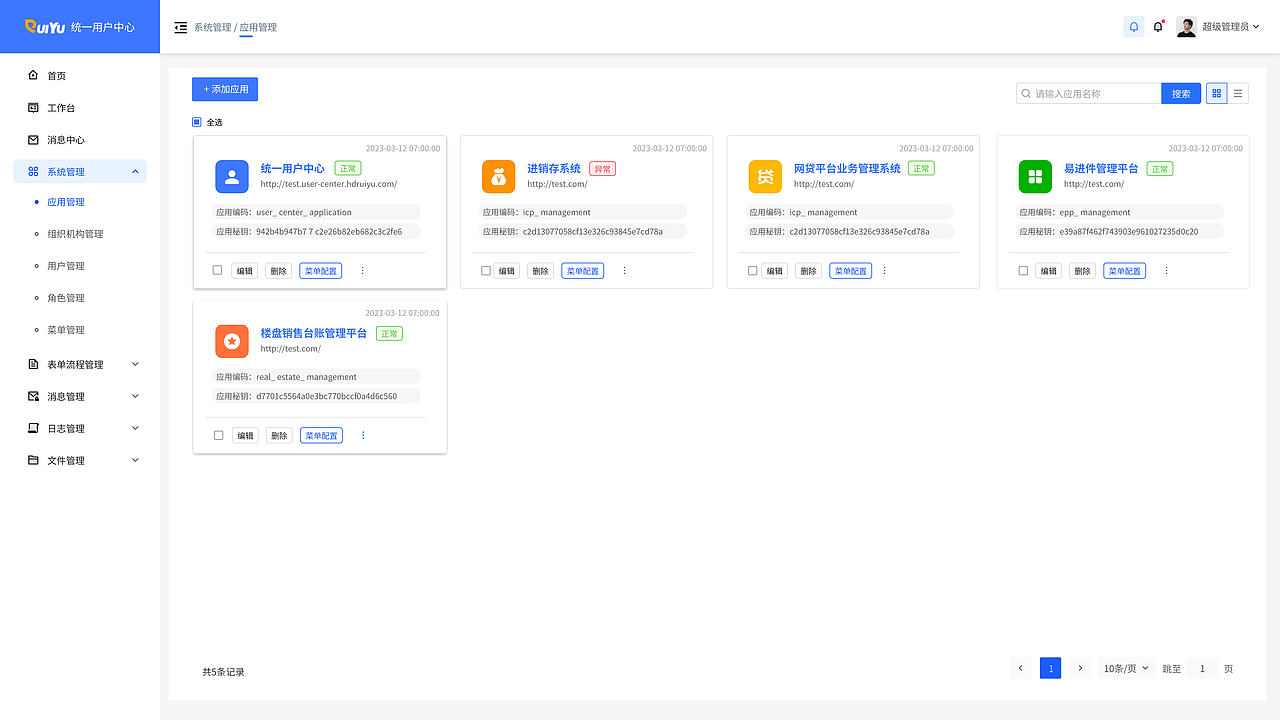Click the bell icon with the red dot
The height and width of the screenshot is (720, 1280).
[1158, 27]
